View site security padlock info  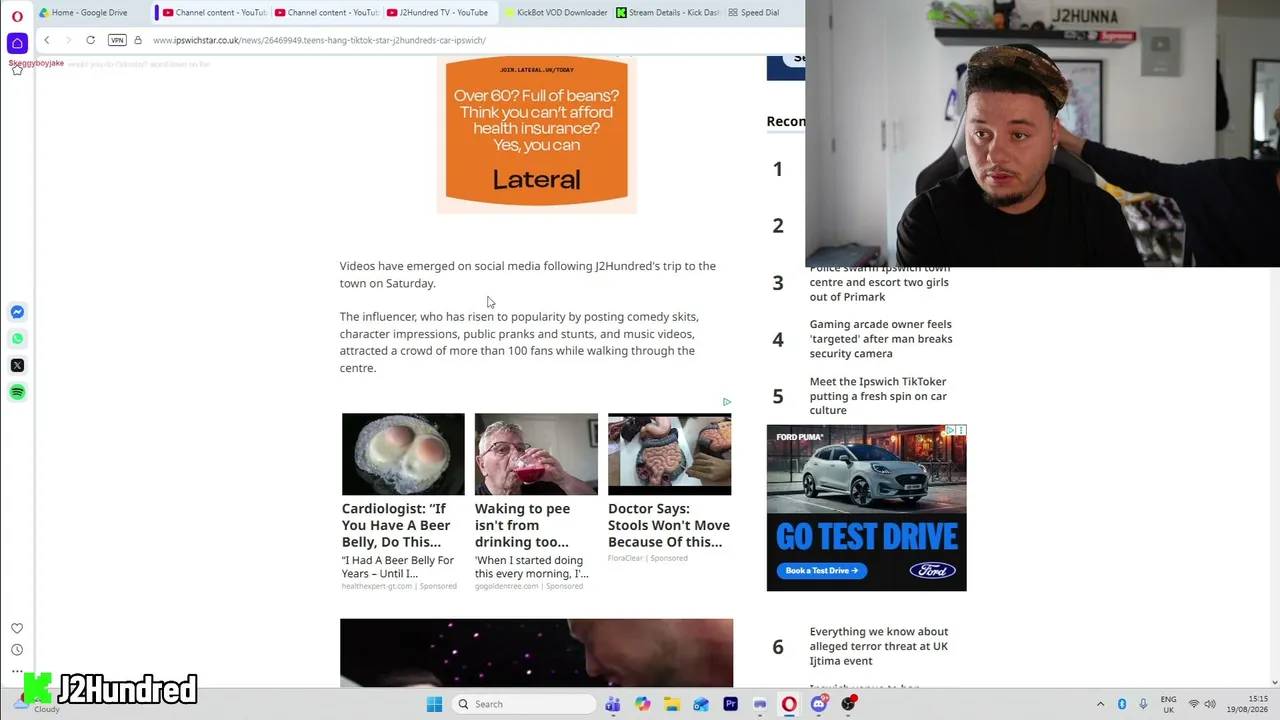[x=138, y=40]
